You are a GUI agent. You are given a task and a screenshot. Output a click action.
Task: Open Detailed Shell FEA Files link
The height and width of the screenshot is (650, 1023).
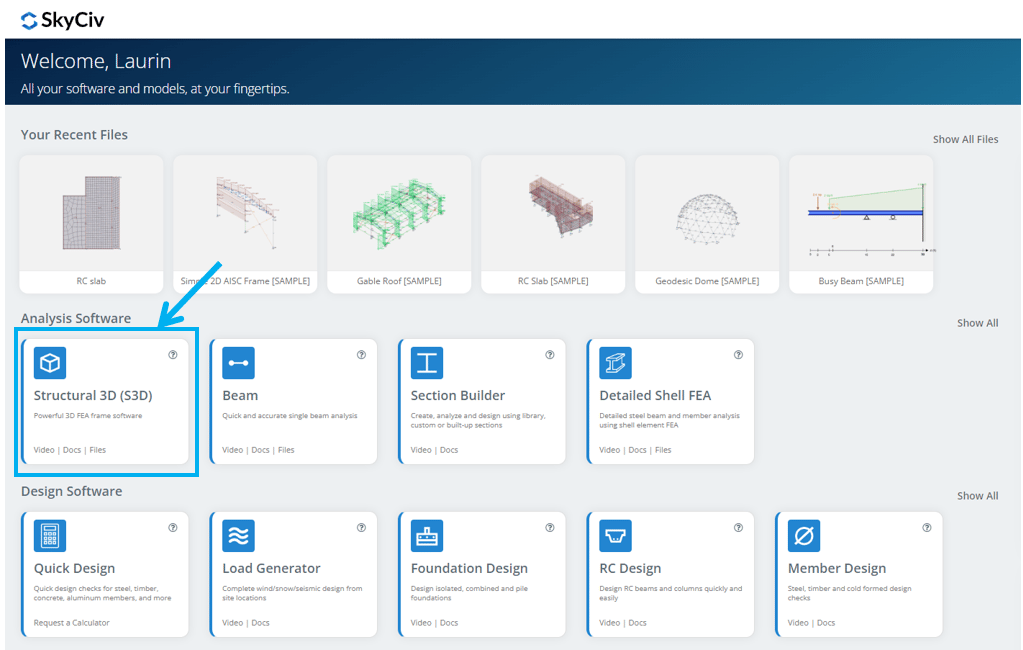point(664,450)
